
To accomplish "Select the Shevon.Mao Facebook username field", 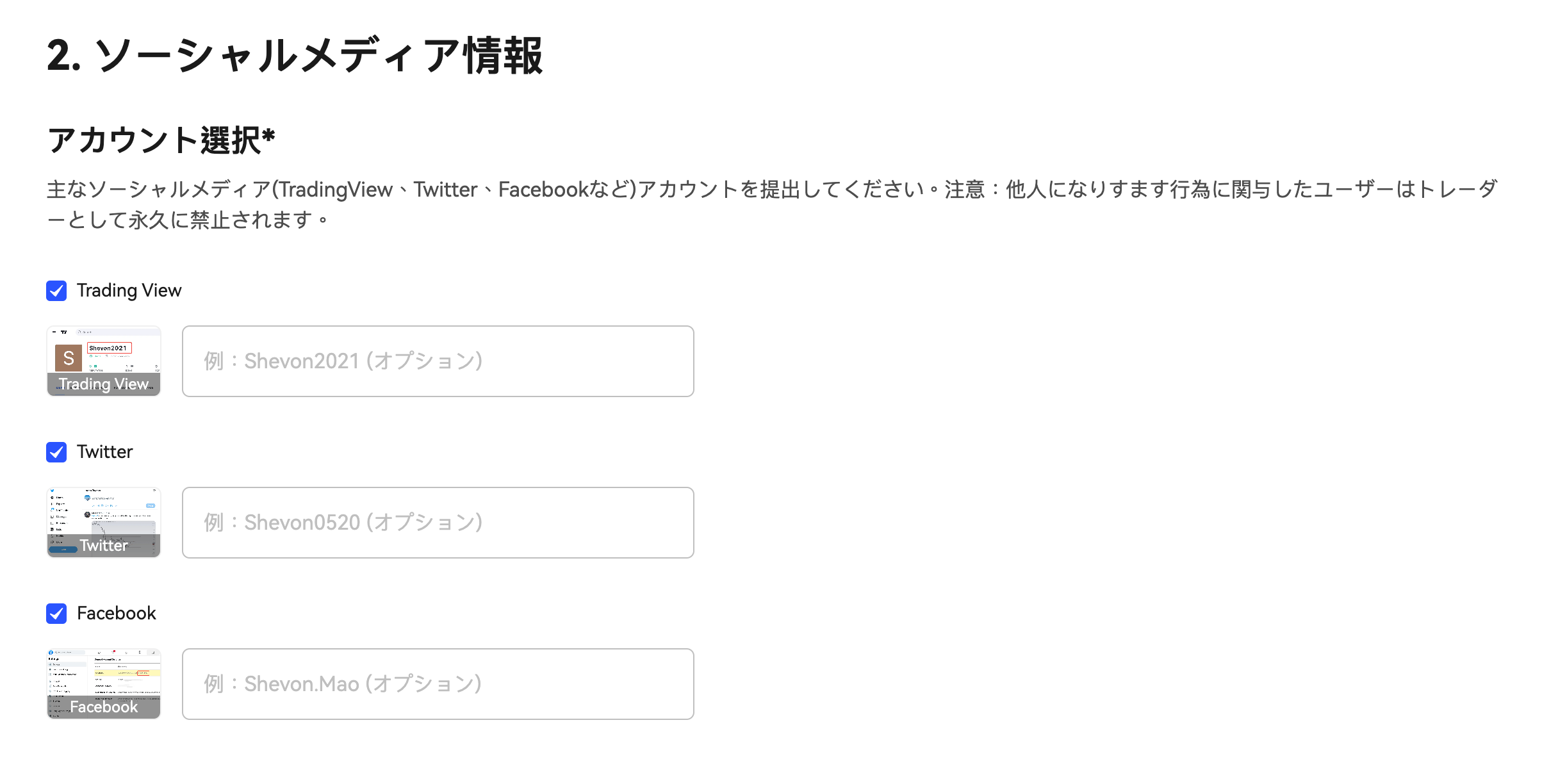I will (438, 684).
